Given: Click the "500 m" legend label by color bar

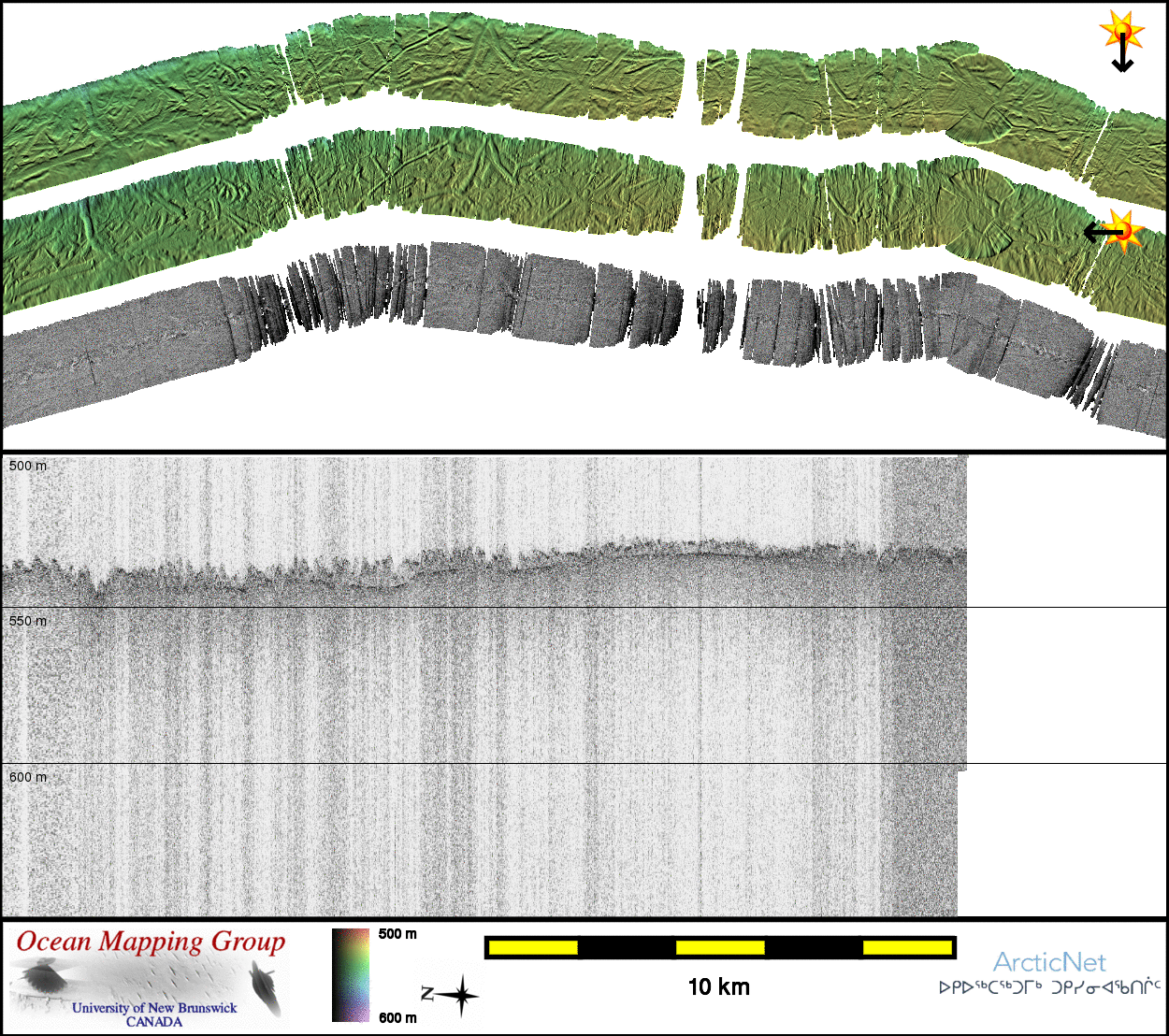Looking at the screenshot, I should coord(397,933).
